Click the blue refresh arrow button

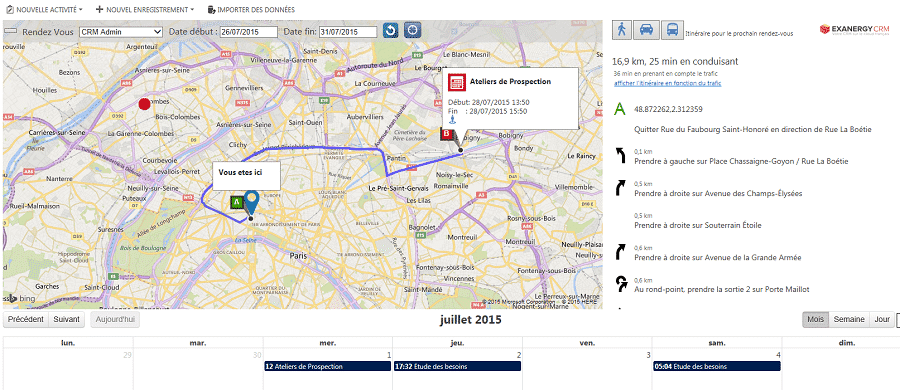pyautogui.click(x=391, y=30)
